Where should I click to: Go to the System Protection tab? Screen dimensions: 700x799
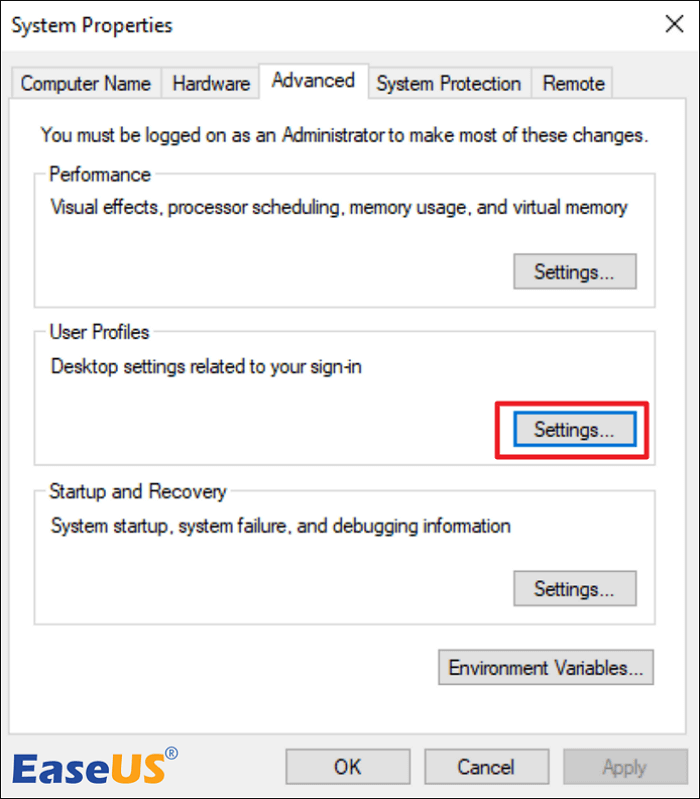[448, 84]
